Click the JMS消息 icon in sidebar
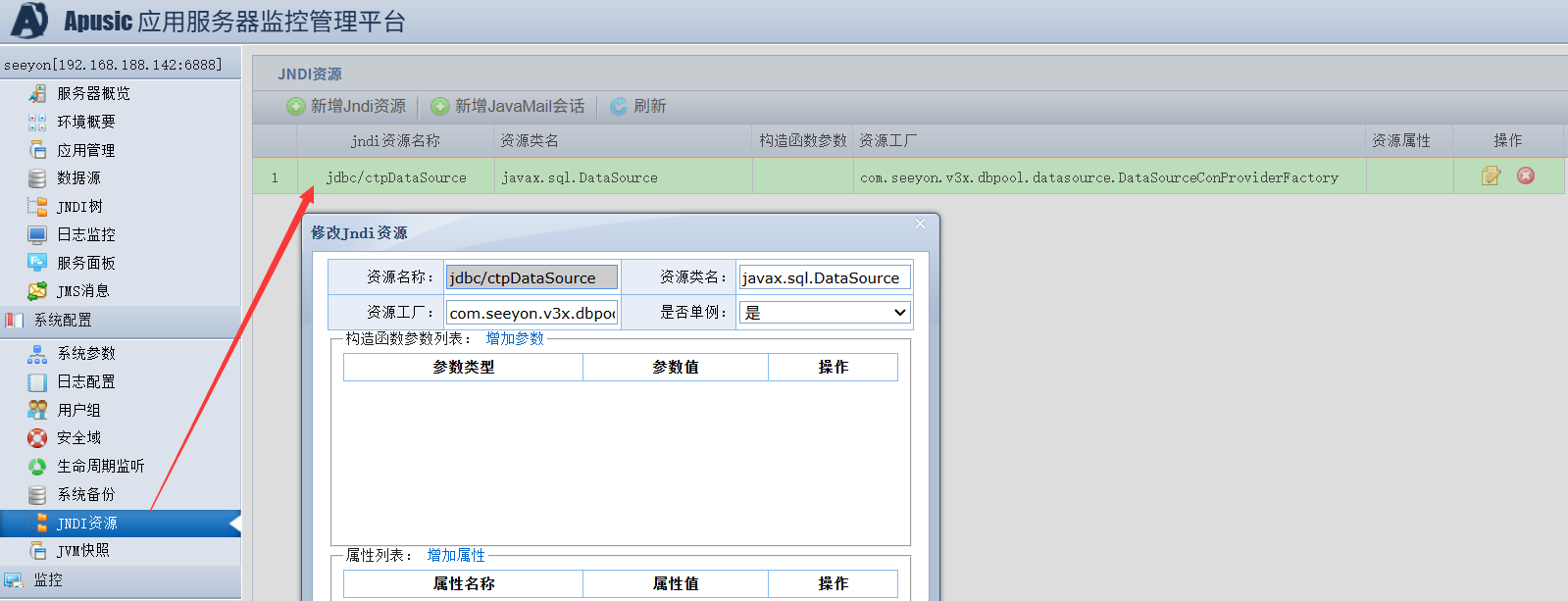Screen dimensions: 1568x601 pyautogui.click(x=37, y=291)
